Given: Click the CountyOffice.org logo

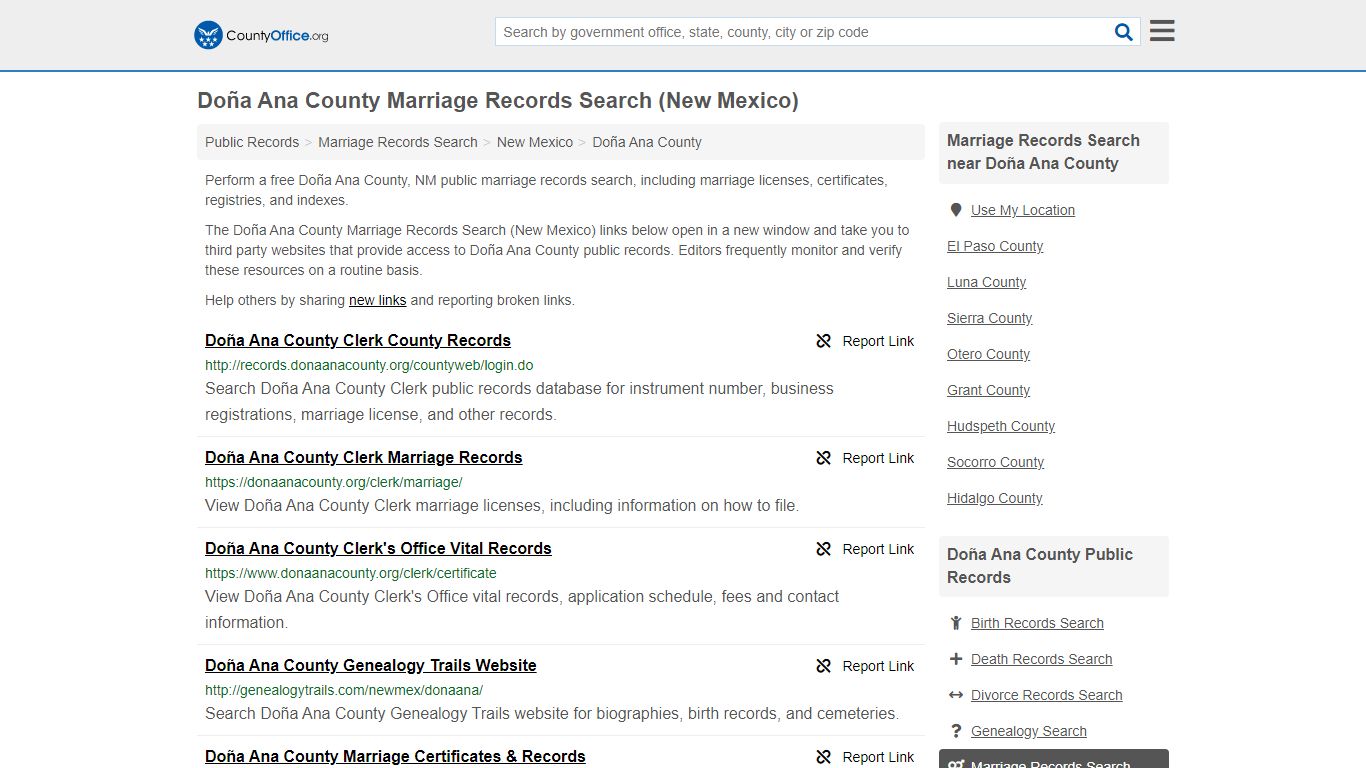Looking at the screenshot, I should pos(261,35).
